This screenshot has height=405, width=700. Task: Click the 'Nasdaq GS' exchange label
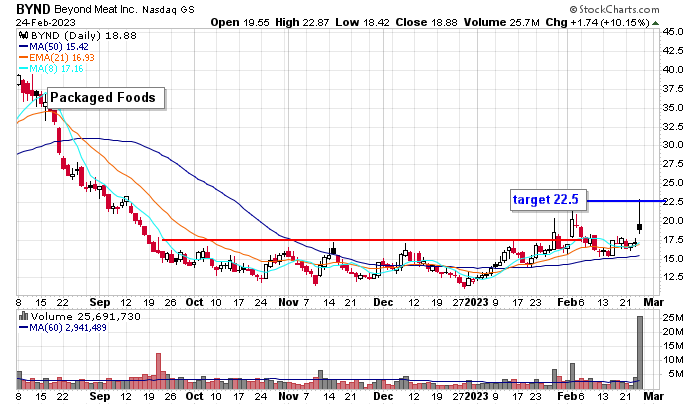pyautogui.click(x=168, y=9)
